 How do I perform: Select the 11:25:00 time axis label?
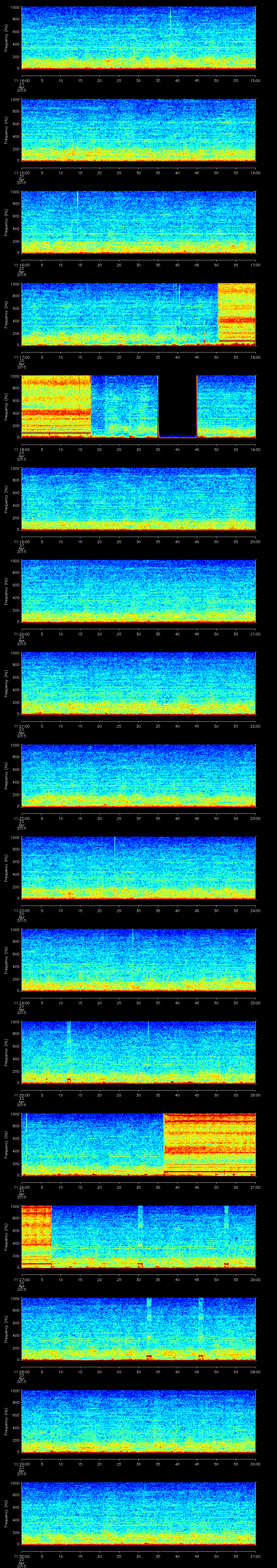(x=21, y=1095)
